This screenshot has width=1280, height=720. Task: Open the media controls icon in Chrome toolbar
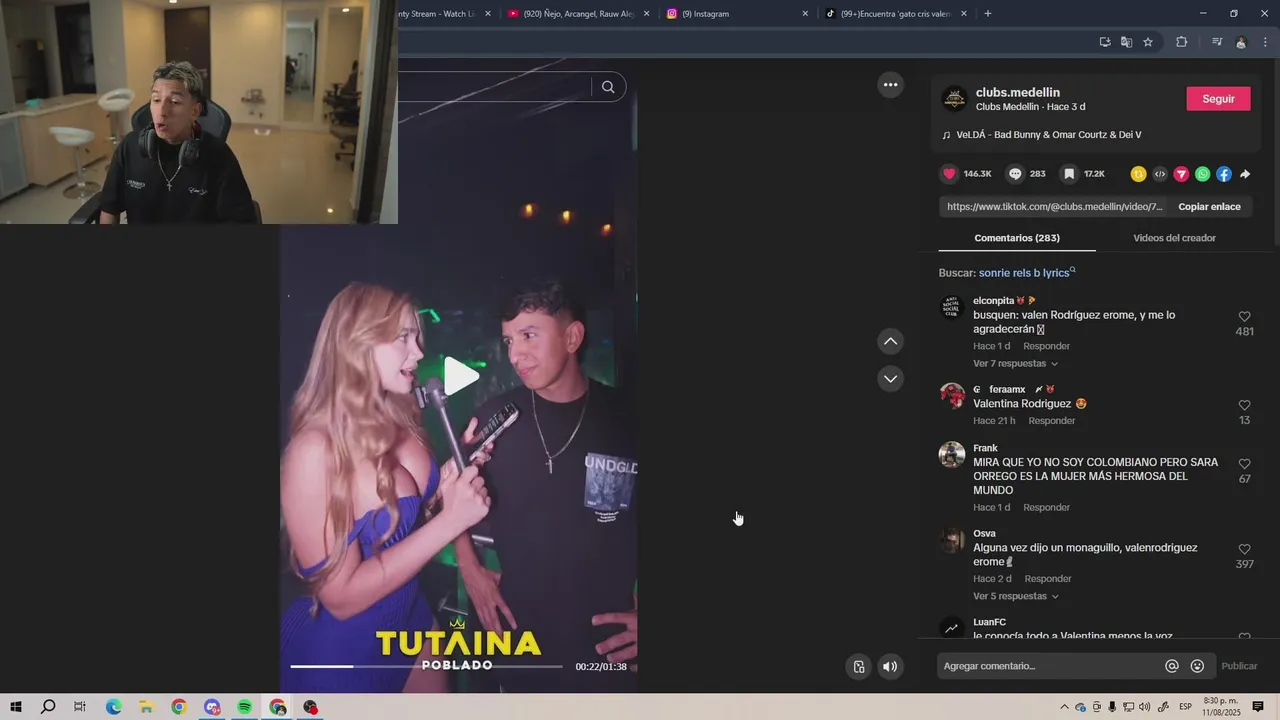pos(1217,42)
